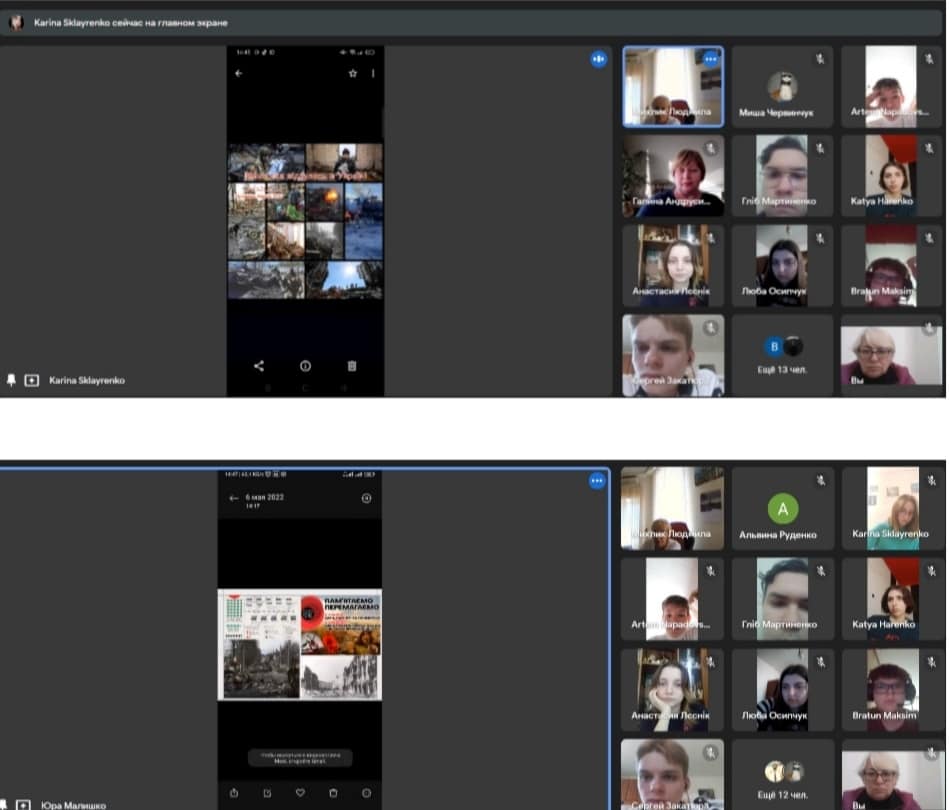Click the share icon left of the trash in upper phone

tap(259, 366)
